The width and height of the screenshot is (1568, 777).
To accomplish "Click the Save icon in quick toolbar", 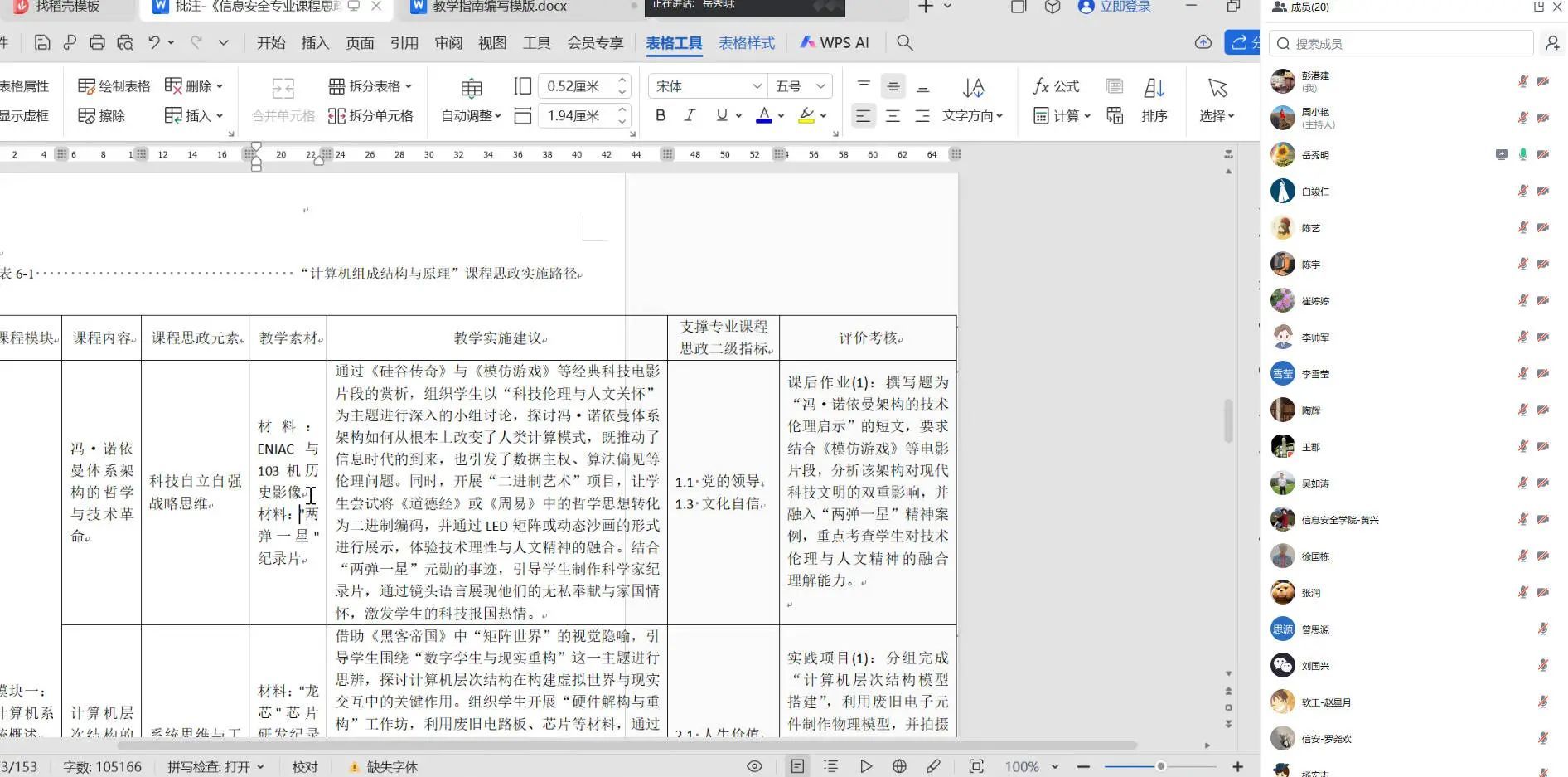I will tap(42, 42).
